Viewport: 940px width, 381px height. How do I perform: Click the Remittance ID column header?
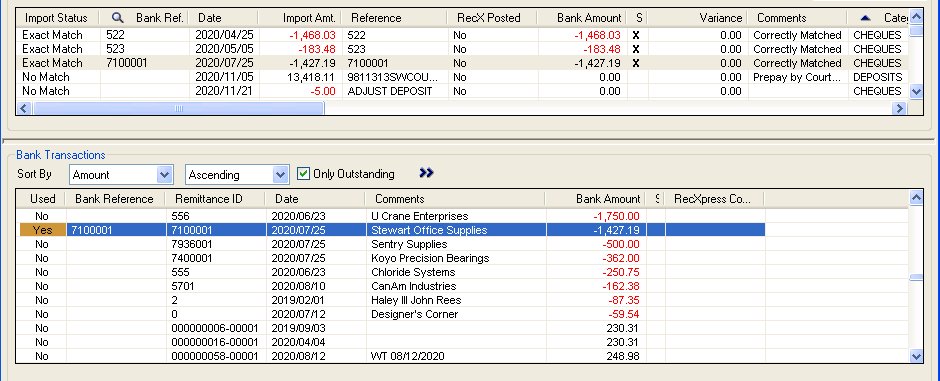coord(215,199)
